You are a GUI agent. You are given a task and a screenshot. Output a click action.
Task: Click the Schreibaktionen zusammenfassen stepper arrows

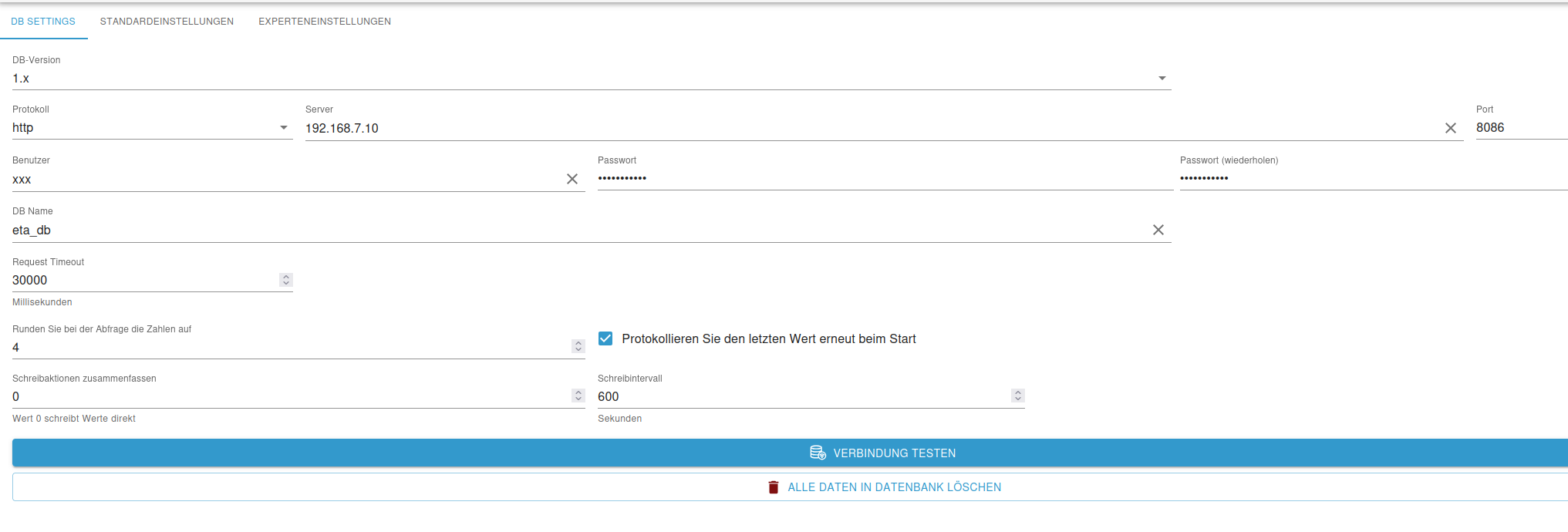(x=578, y=396)
